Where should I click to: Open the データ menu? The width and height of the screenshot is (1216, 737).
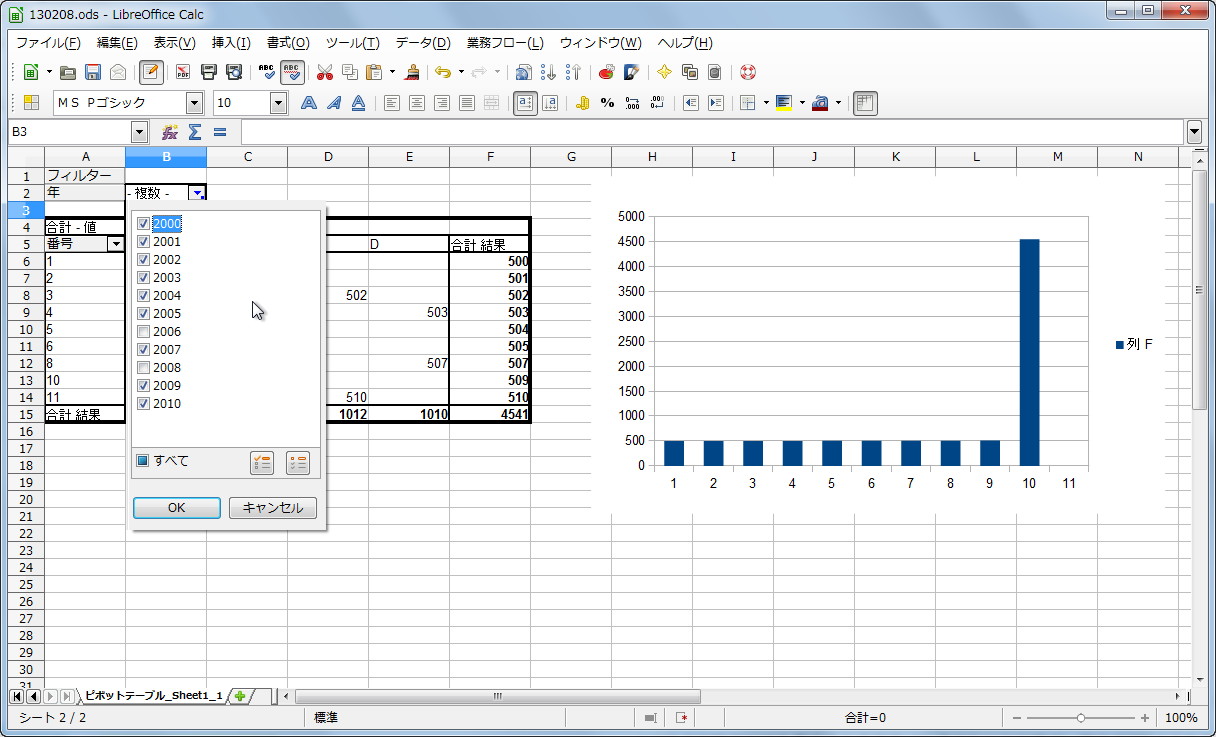coord(423,43)
